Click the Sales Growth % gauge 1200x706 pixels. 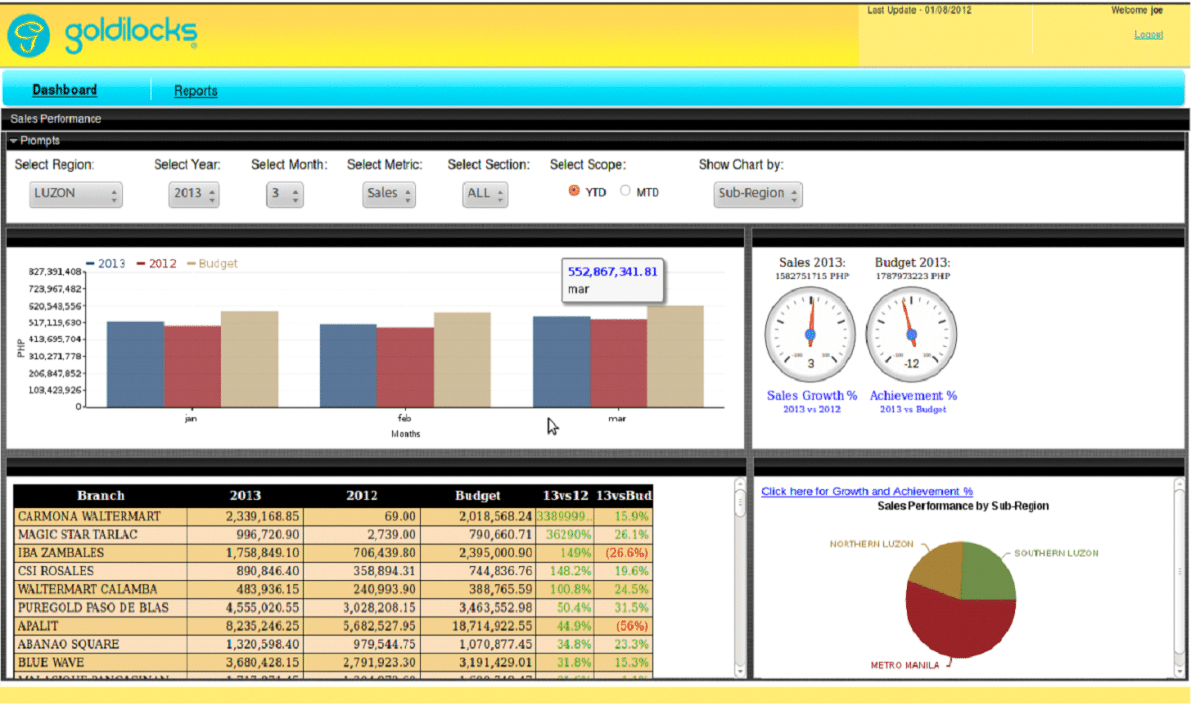pos(810,334)
